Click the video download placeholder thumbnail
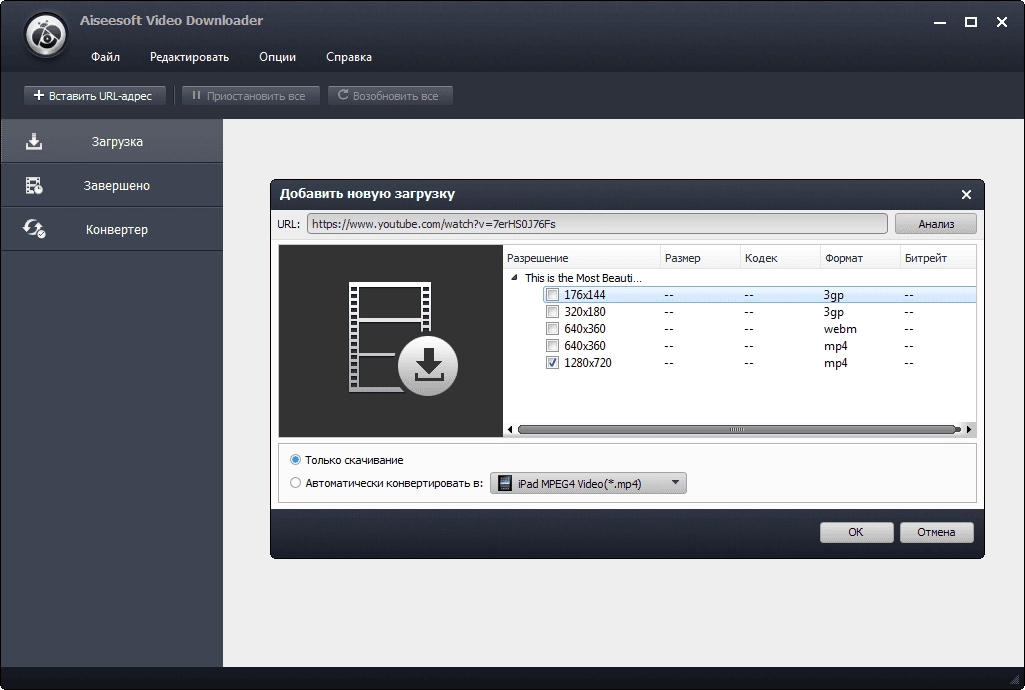 [391, 340]
